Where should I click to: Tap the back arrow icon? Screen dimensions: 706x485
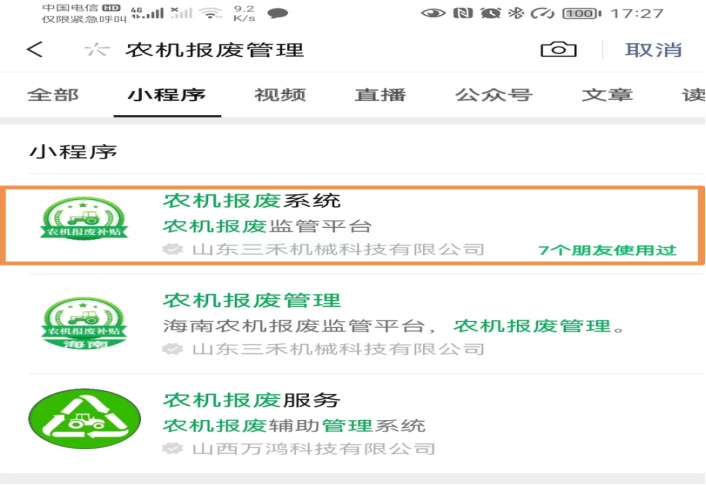35,50
